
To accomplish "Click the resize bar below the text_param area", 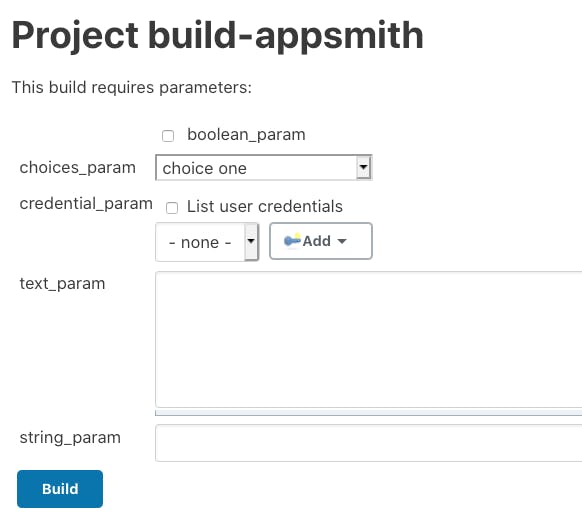I will point(369,413).
